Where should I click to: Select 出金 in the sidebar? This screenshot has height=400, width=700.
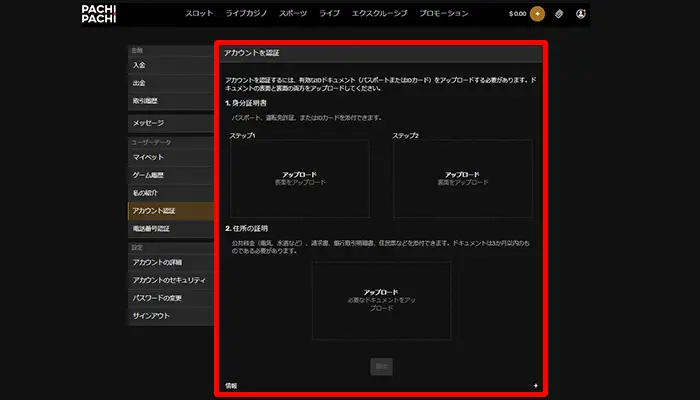point(168,83)
